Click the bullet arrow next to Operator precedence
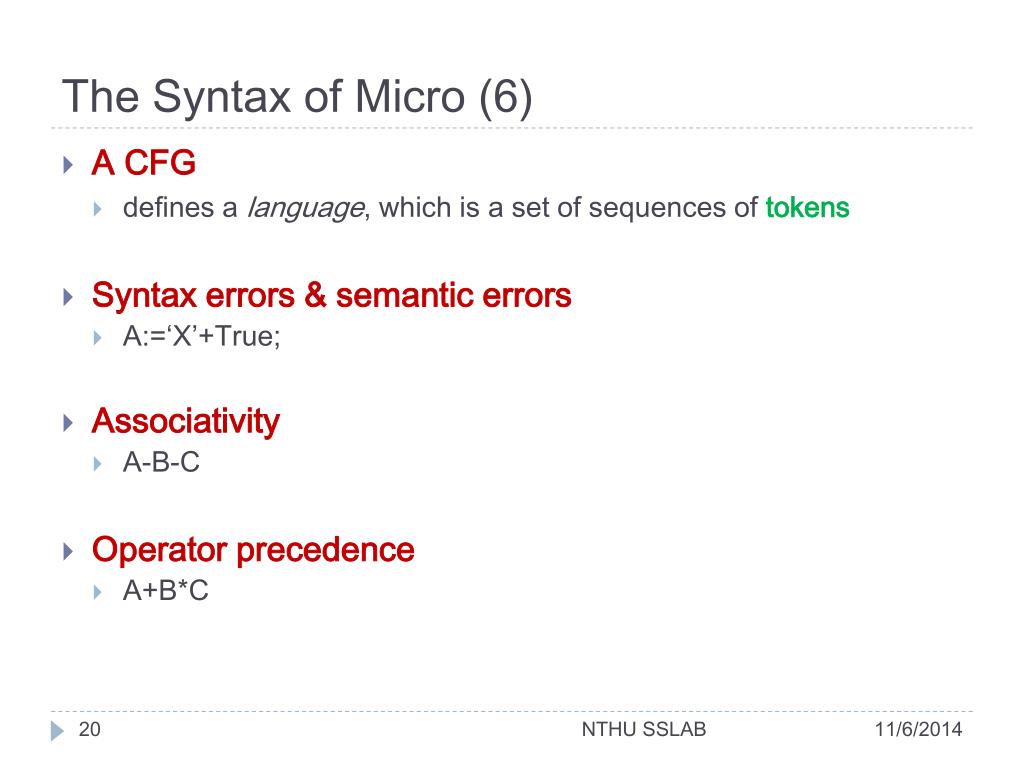This screenshot has height=768, width=1024. (68, 551)
